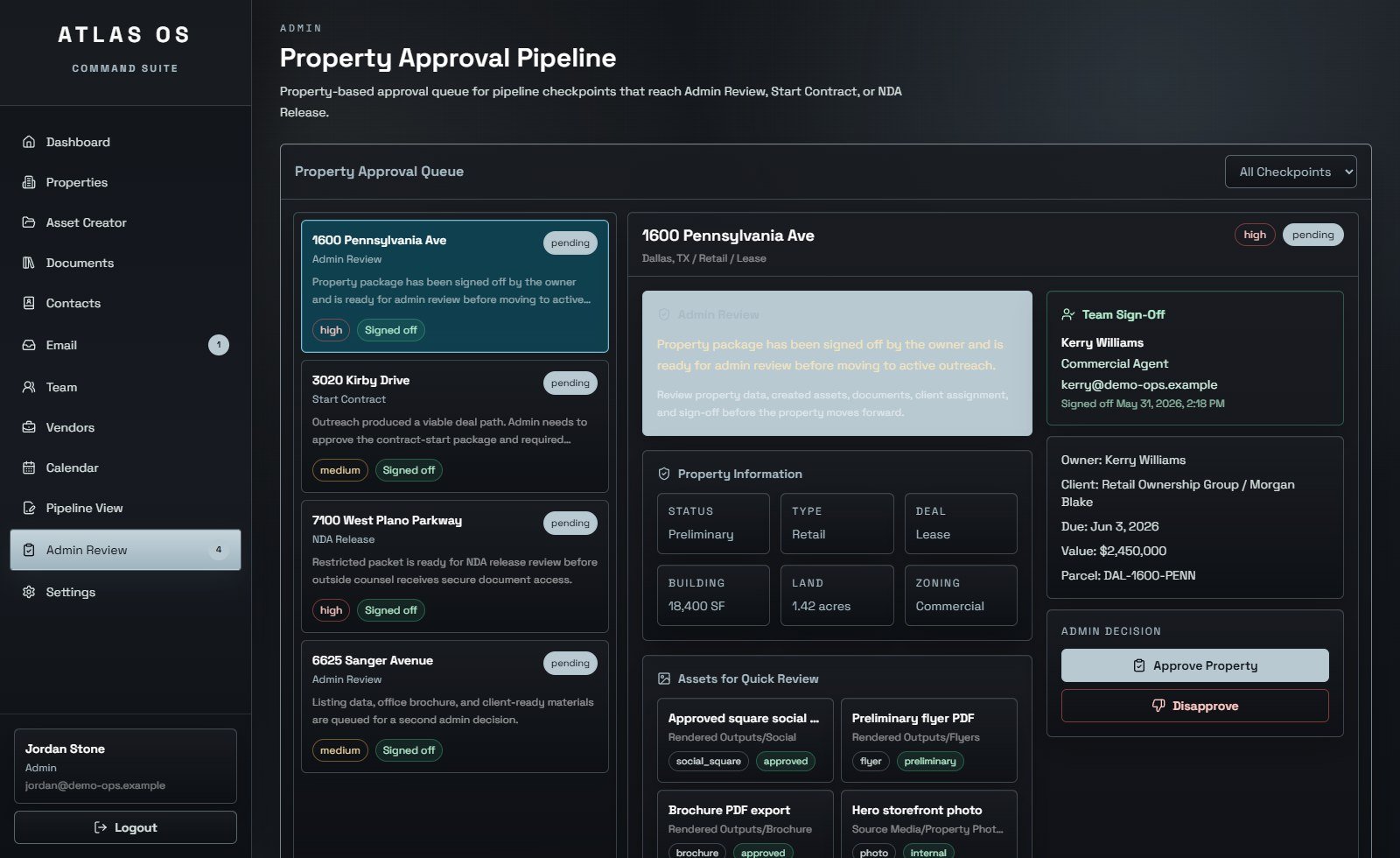This screenshot has width=1400, height=858.
Task: Select the 7100 West Plano Parkway card
Action: 454,566
